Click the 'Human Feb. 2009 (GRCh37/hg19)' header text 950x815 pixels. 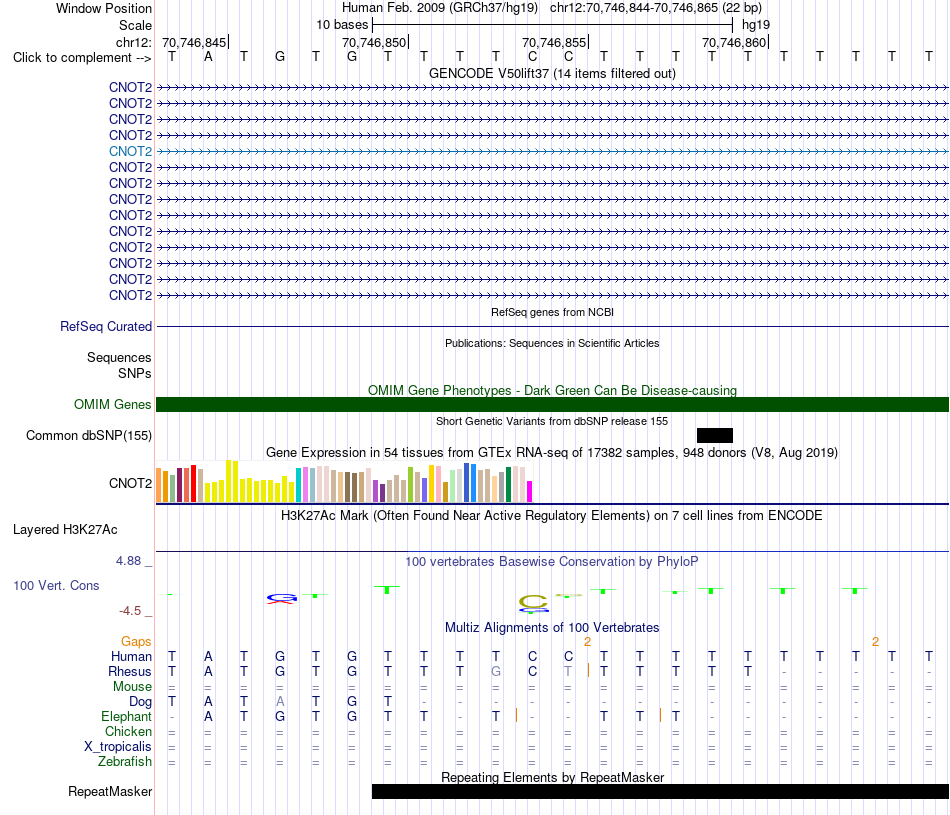tap(440, 8)
